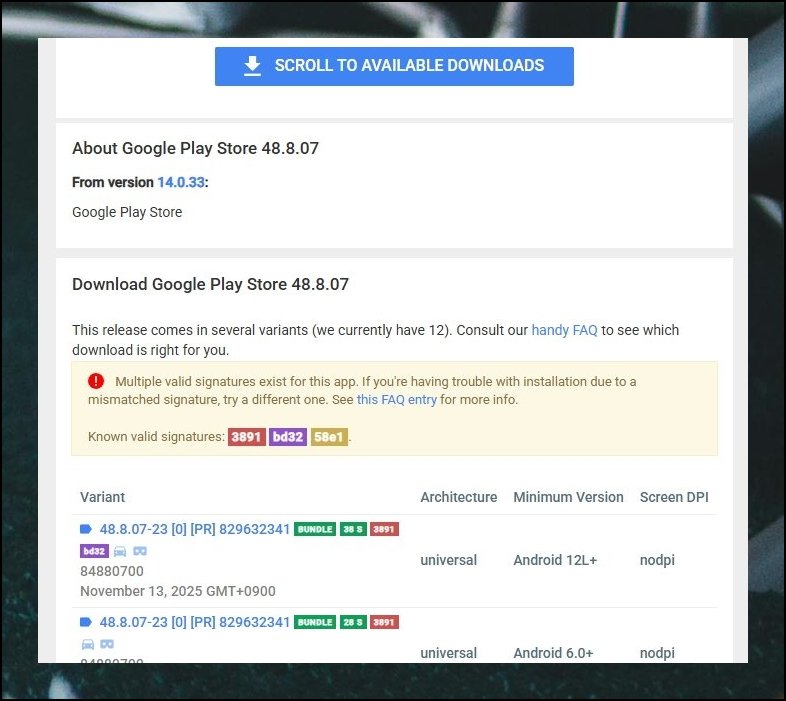
Task: Click BUNDLE badge in the Android 6.0+ row
Action: [x=315, y=622]
